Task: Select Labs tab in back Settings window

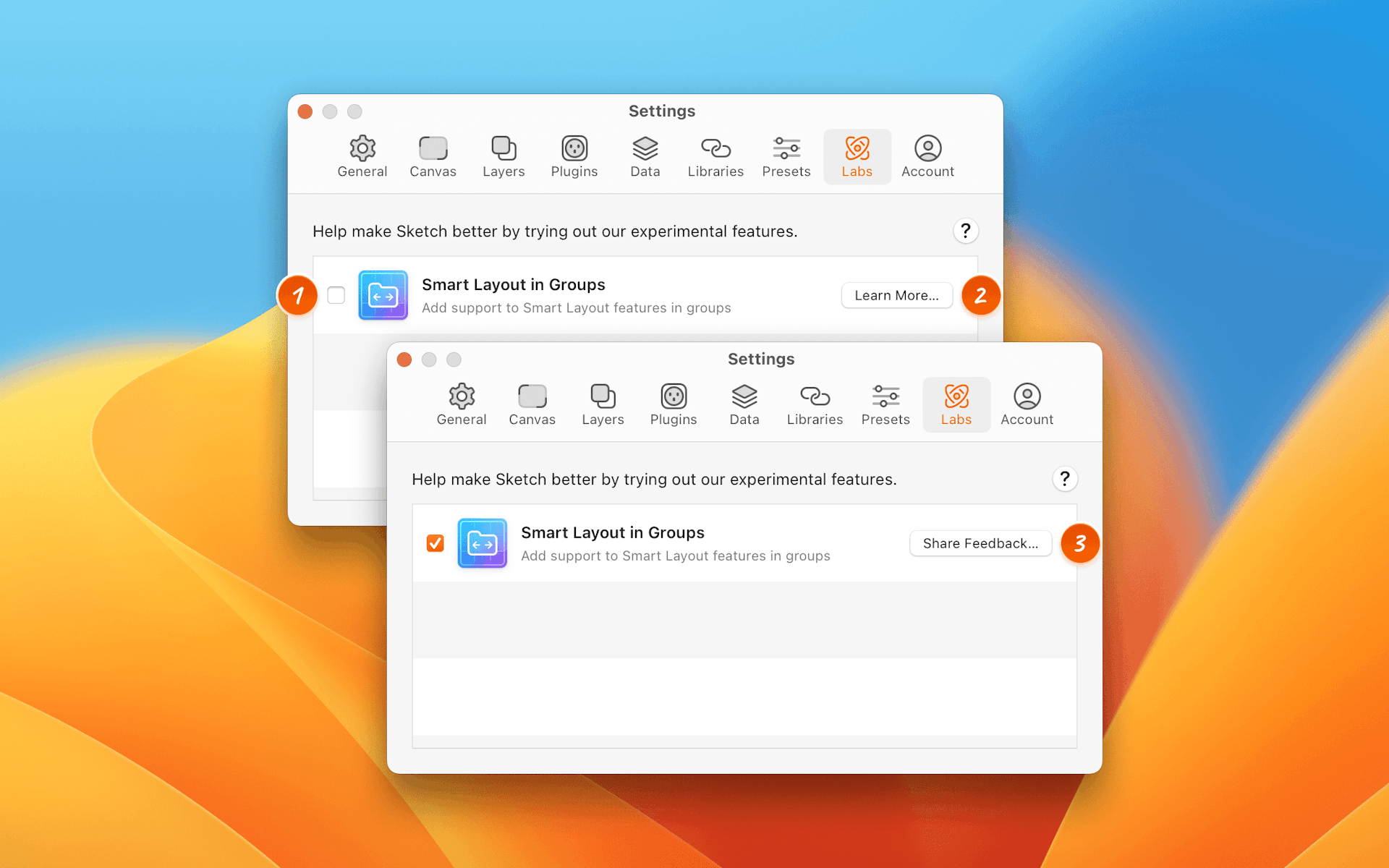Action: click(857, 157)
